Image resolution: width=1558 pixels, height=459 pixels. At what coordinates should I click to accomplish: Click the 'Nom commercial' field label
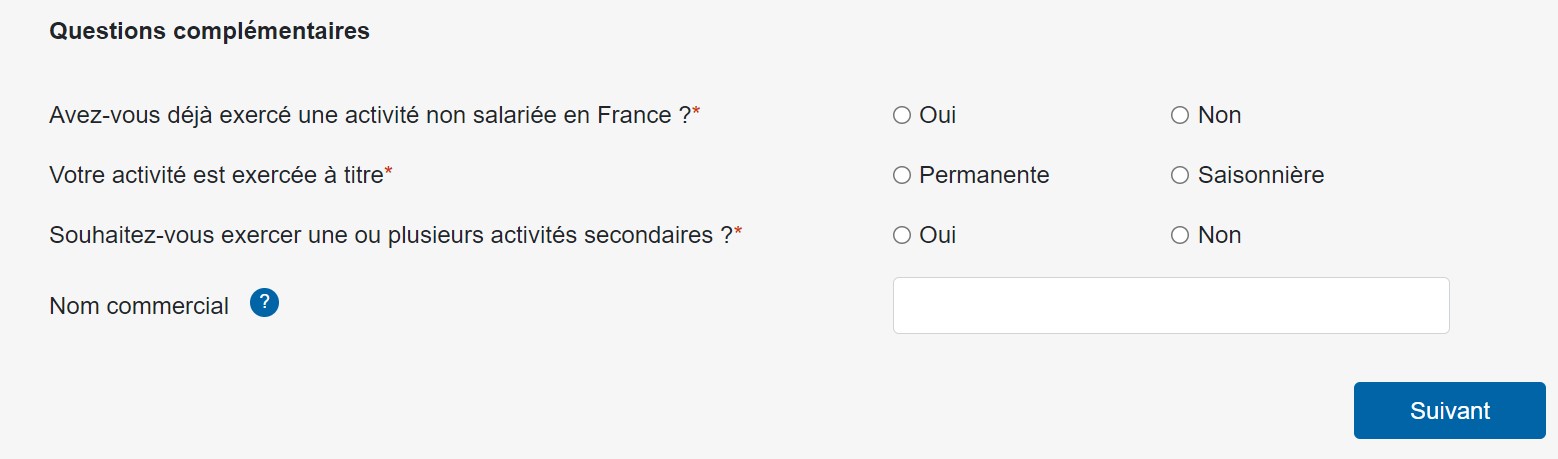139,306
